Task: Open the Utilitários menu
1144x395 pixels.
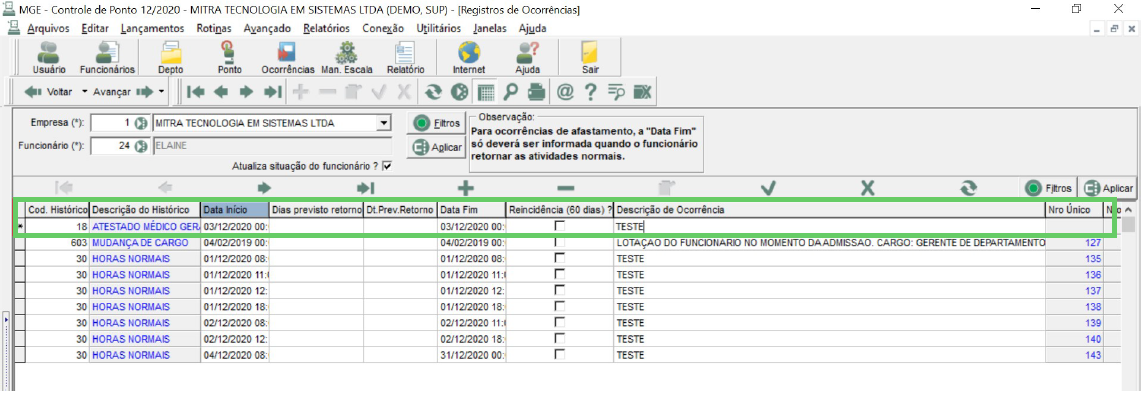Action: click(x=438, y=28)
